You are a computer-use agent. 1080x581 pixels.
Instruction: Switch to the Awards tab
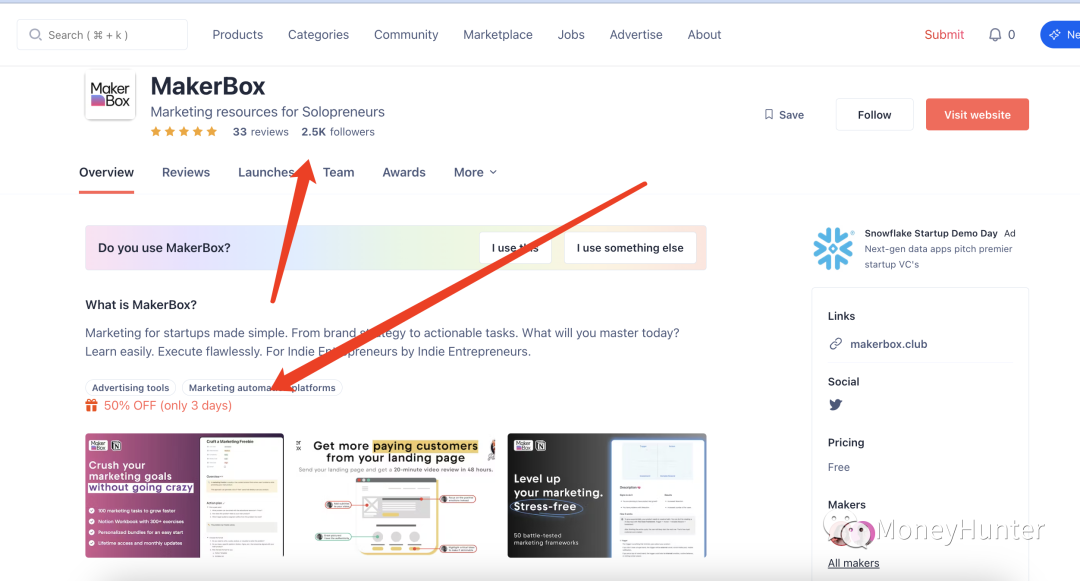click(x=404, y=172)
